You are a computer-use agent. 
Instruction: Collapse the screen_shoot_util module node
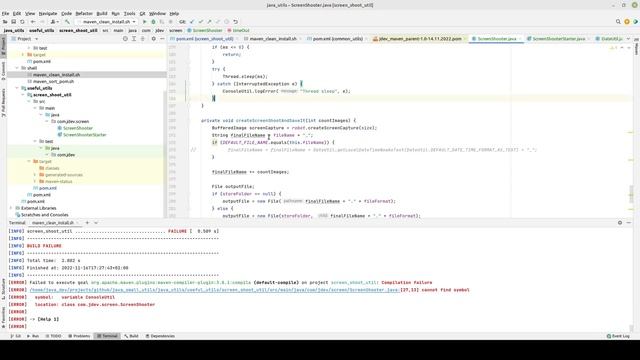tap(23, 95)
